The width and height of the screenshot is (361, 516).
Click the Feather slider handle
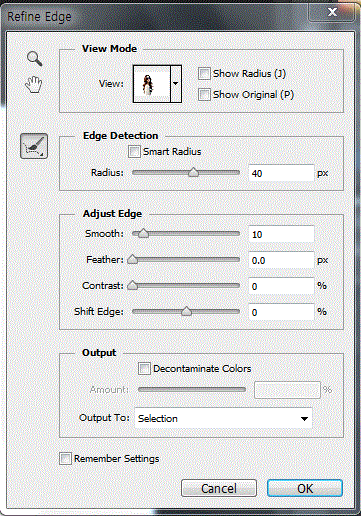133,259
